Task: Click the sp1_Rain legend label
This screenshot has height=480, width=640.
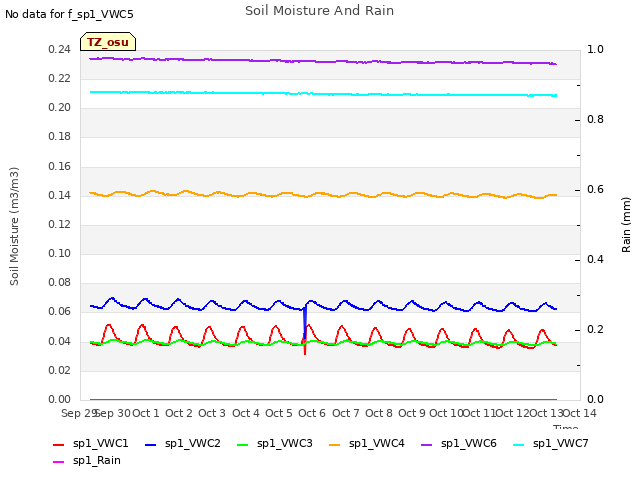Action: pyautogui.click(x=97, y=461)
